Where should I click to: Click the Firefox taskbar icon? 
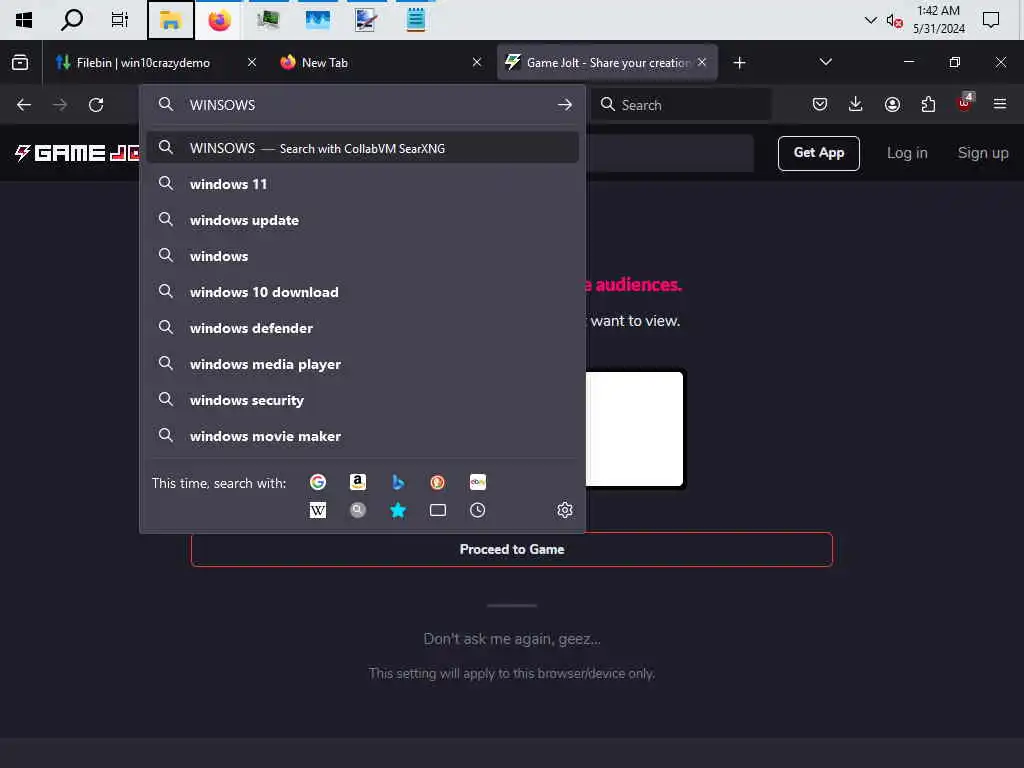pos(219,20)
